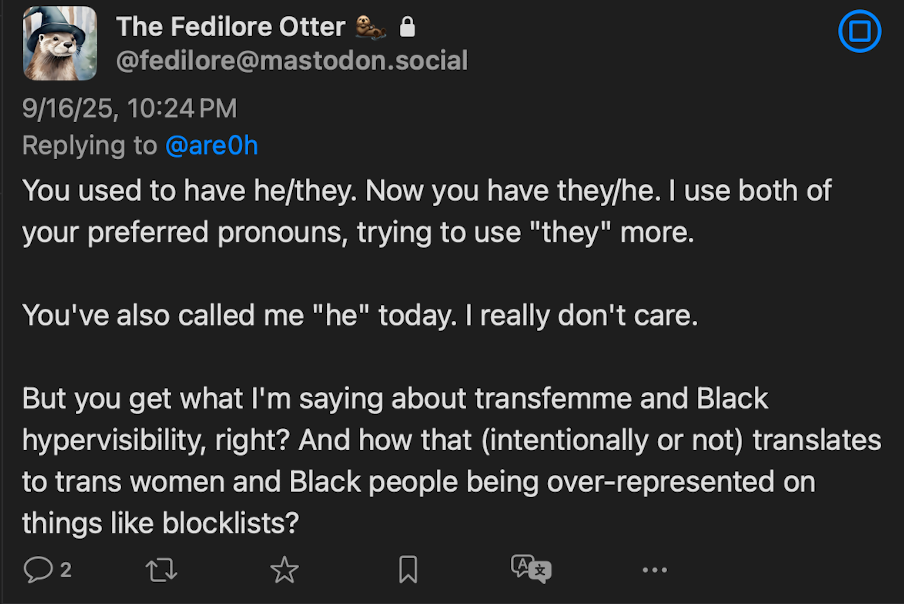The width and height of the screenshot is (904, 604).
Task: Click the reply count number 2
Action: (66, 570)
